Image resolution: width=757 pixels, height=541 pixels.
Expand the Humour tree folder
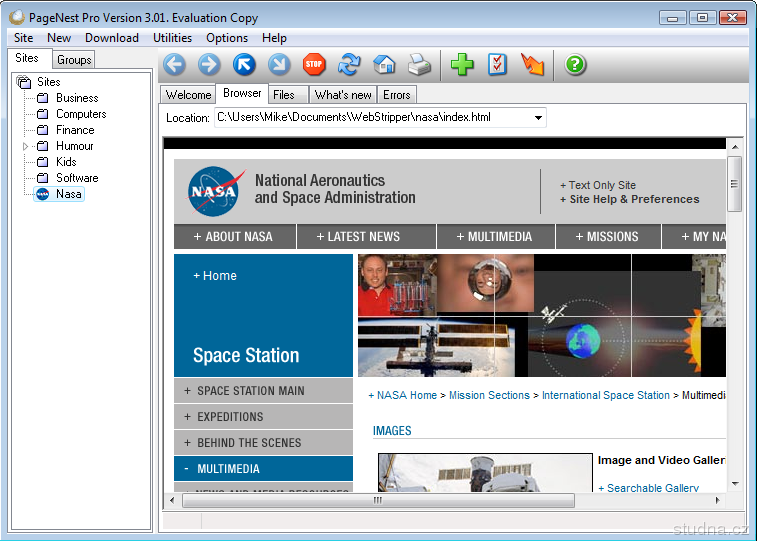click(x=26, y=146)
